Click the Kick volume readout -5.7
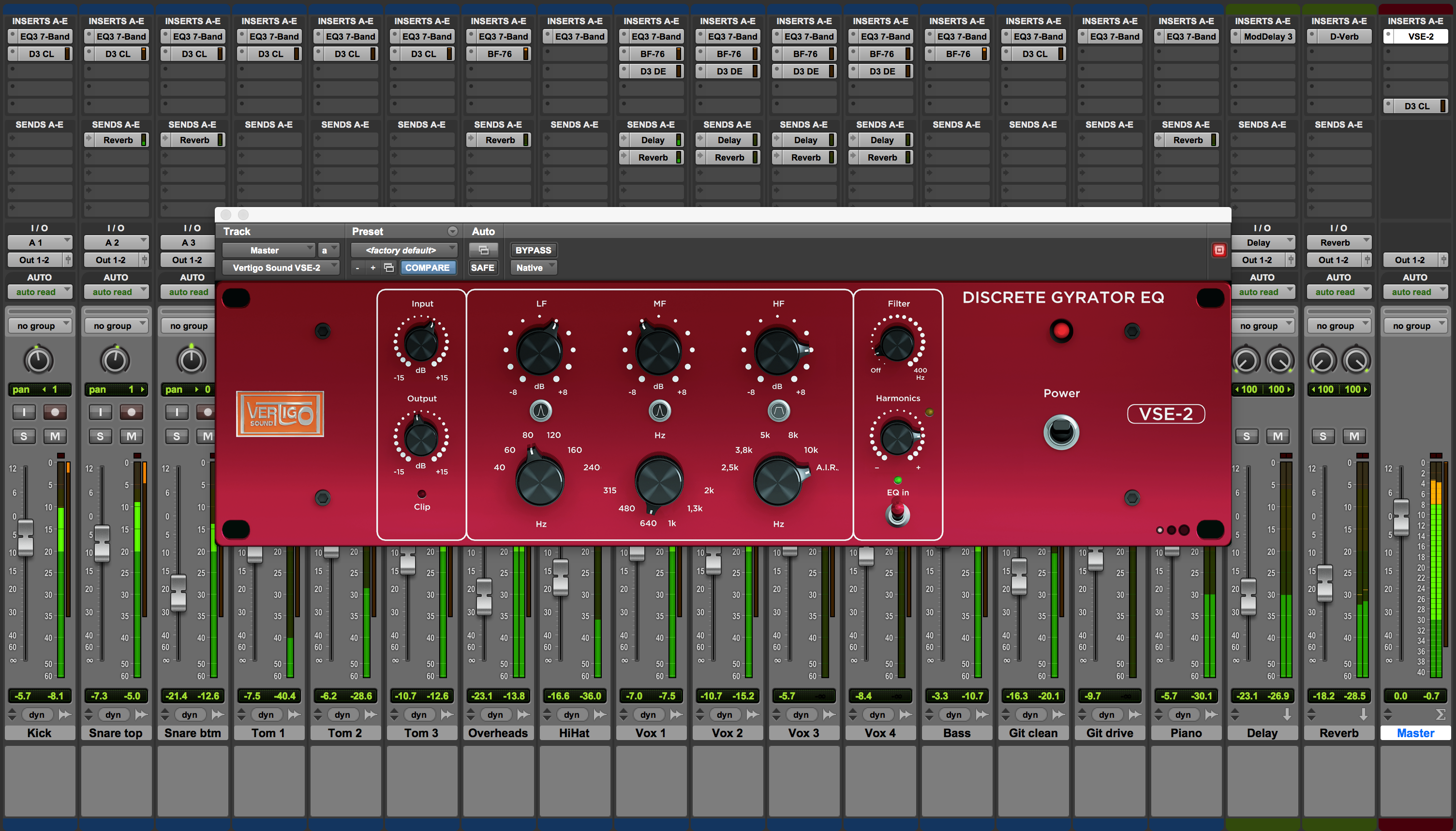 pyautogui.click(x=23, y=696)
